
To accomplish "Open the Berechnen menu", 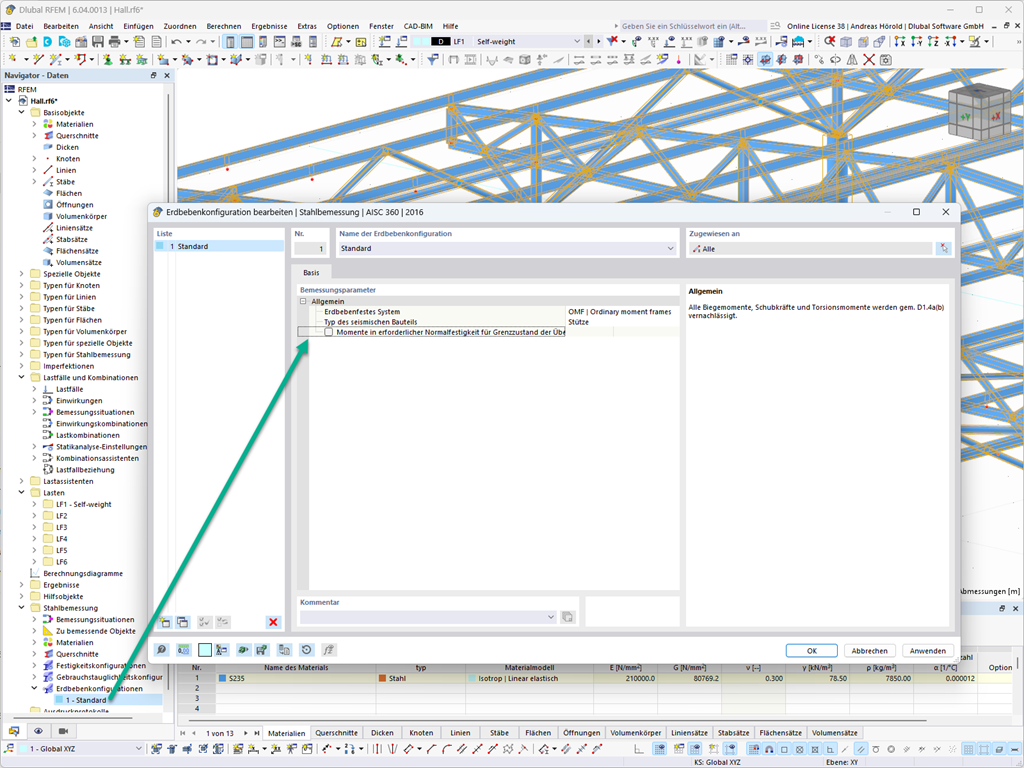I will point(223,26).
